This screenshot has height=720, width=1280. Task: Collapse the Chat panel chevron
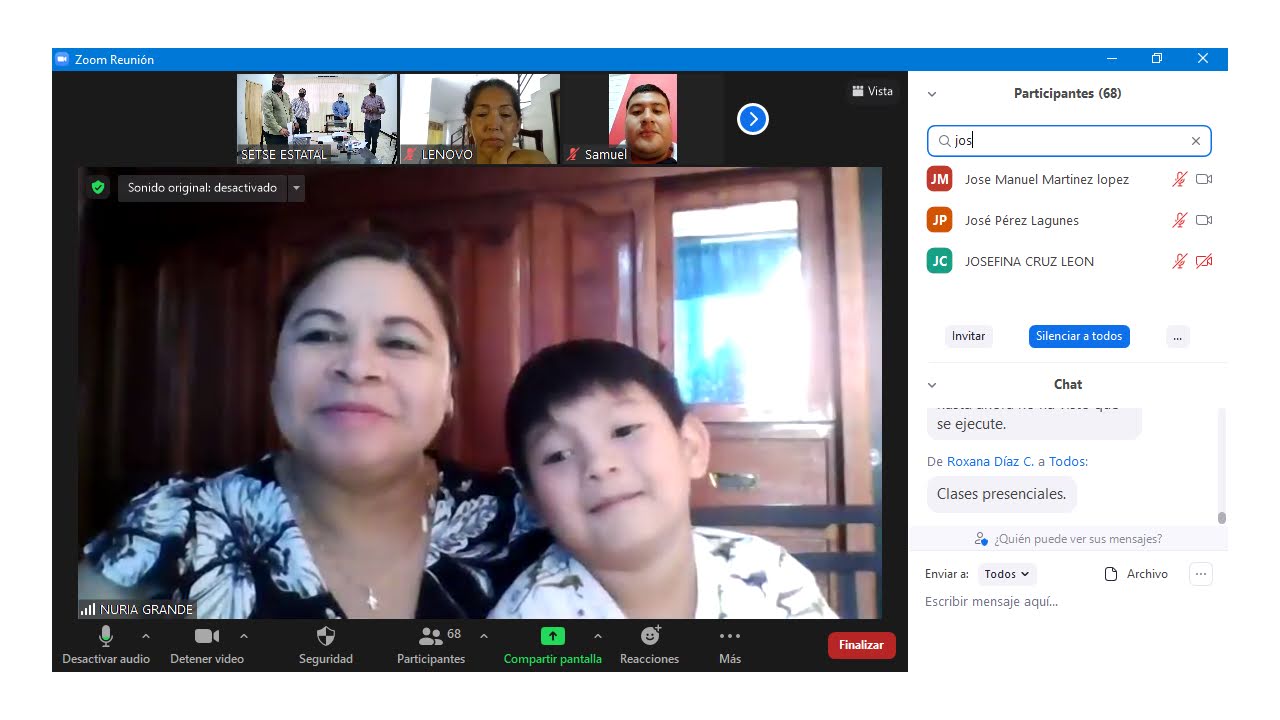click(x=932, y=385)
